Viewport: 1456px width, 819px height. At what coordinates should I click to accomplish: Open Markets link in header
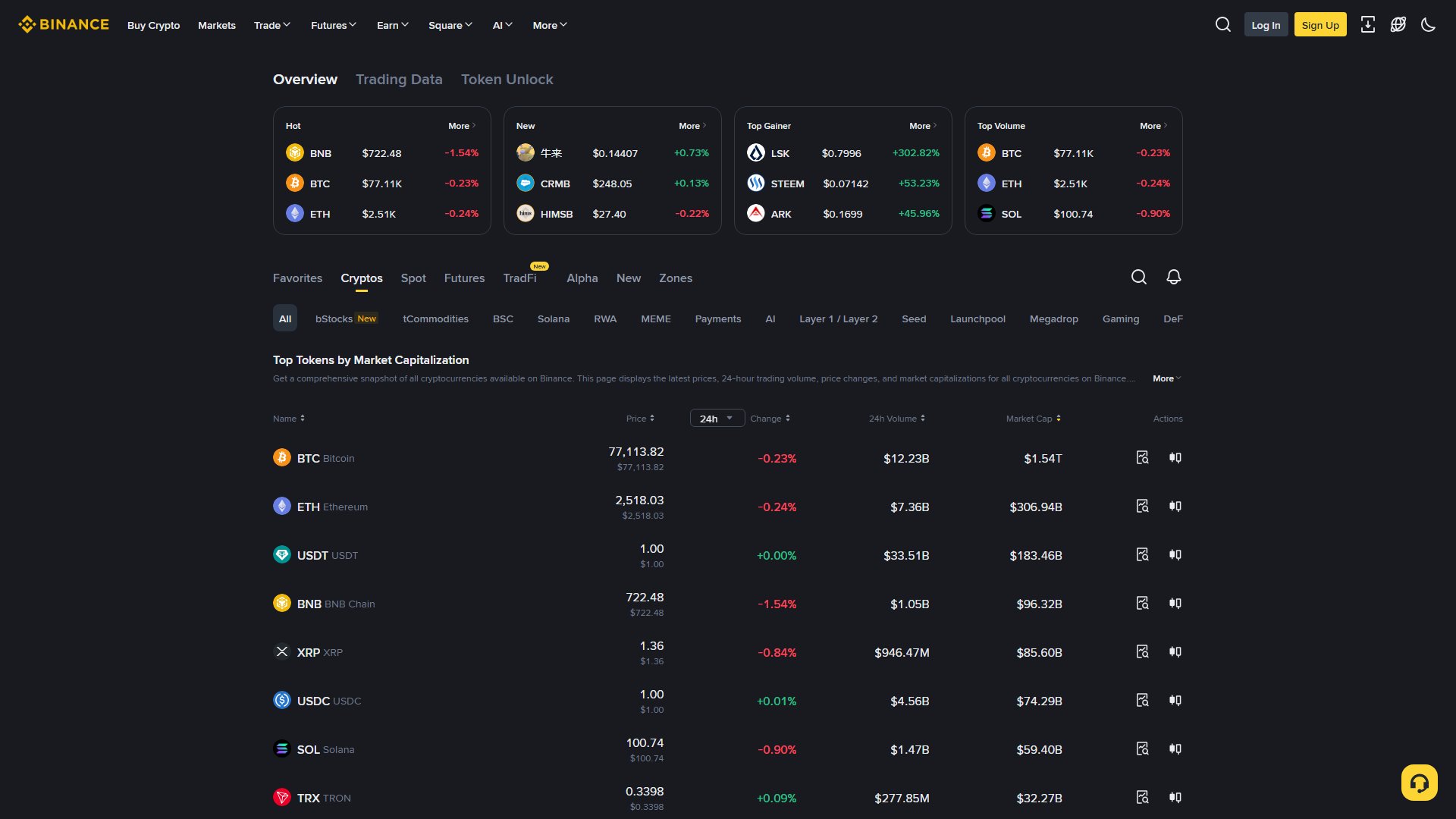[217, 25]
